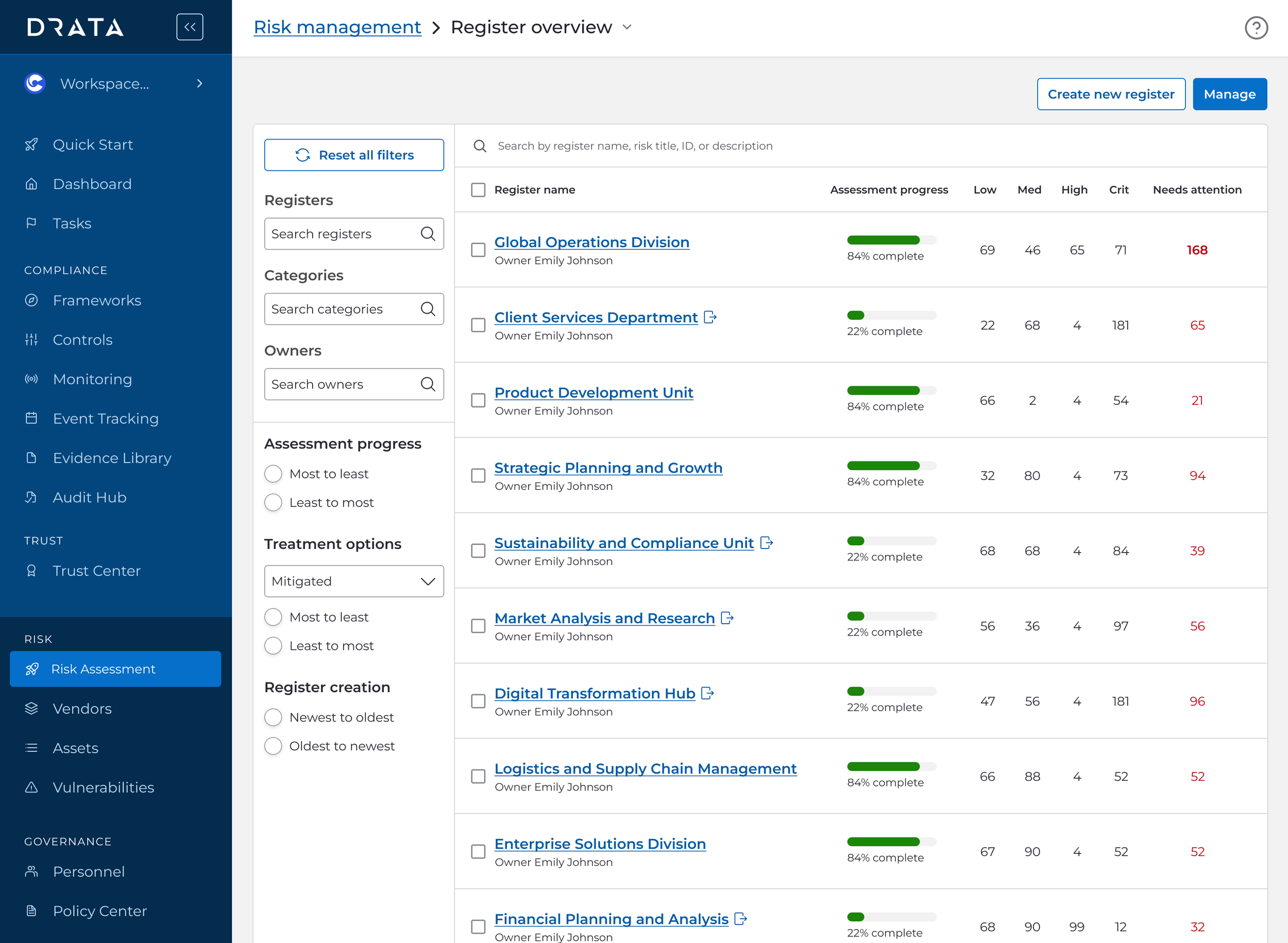Click the Vulnerabilities warning triangle icon
Image resolution: width=1288 pixels, height=943 pixels.
click(x=31, y=787)
